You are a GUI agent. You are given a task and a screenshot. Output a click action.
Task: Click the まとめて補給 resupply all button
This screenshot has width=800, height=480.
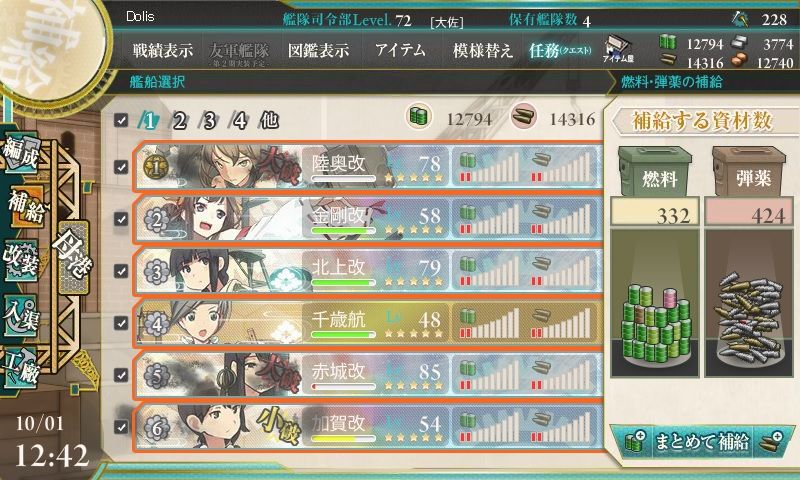click(702, 441)
